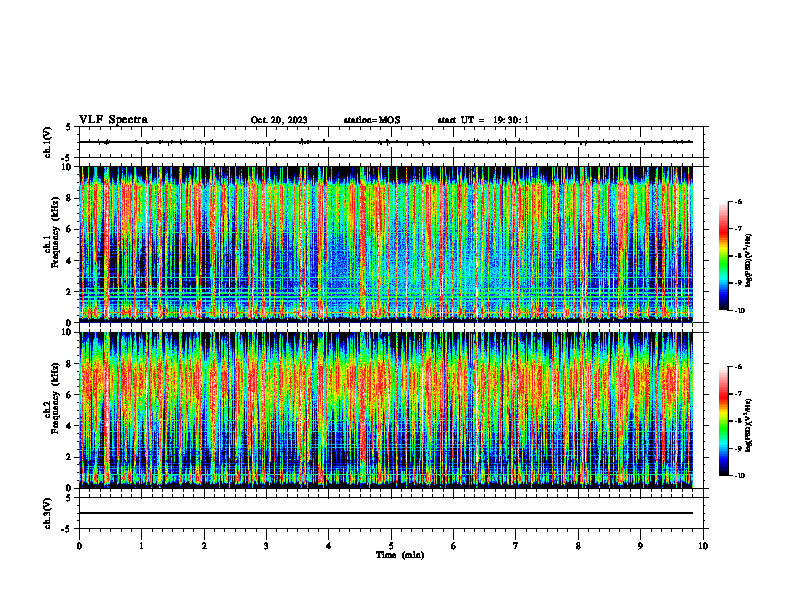
Task: Click the ch.2 spectrogram color bar
Action: click(x=723, y=421)
